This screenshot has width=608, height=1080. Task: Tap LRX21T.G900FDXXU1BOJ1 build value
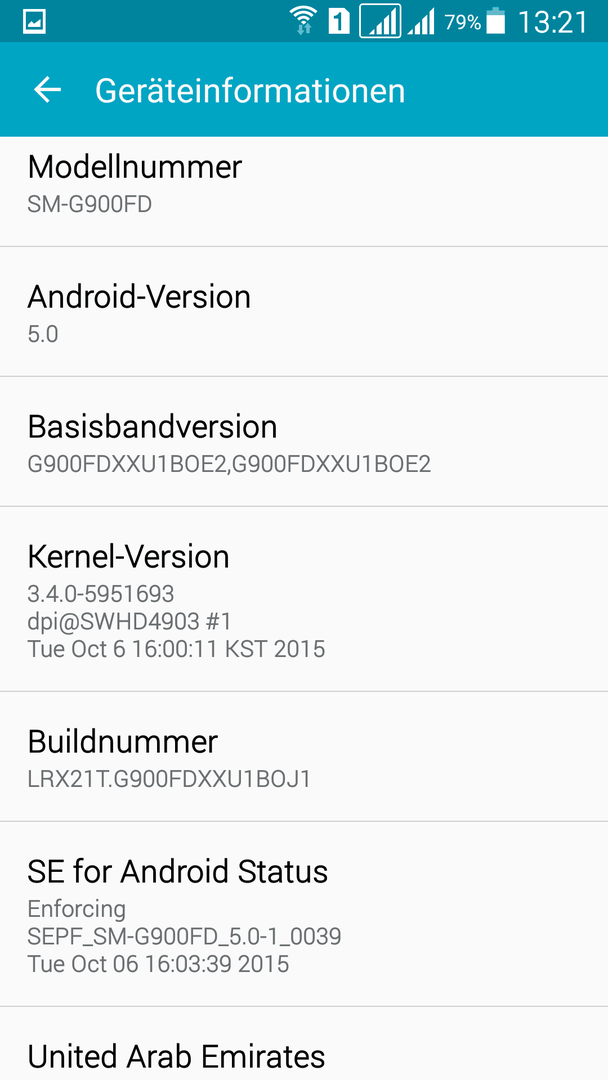pyautogui.click(x=169, y=779)
